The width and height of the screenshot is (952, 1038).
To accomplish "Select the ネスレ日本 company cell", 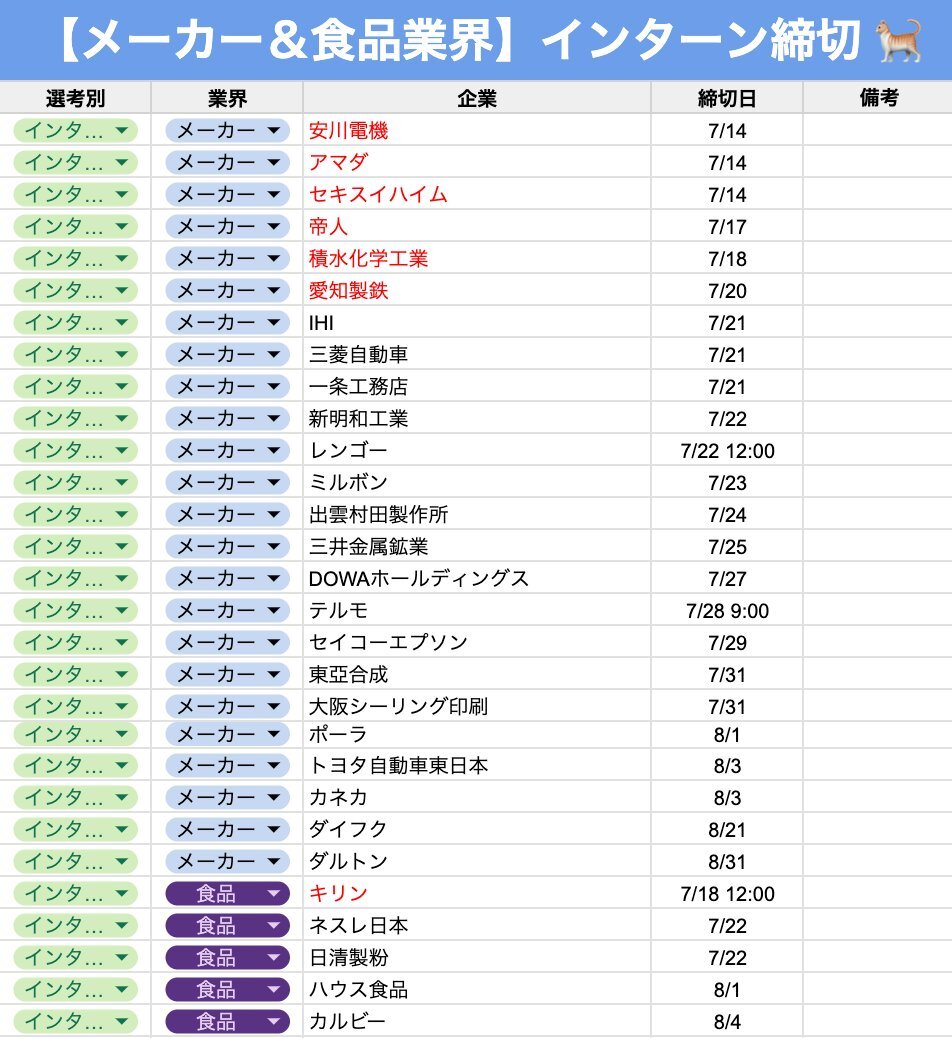I will [x=477, y=925].
